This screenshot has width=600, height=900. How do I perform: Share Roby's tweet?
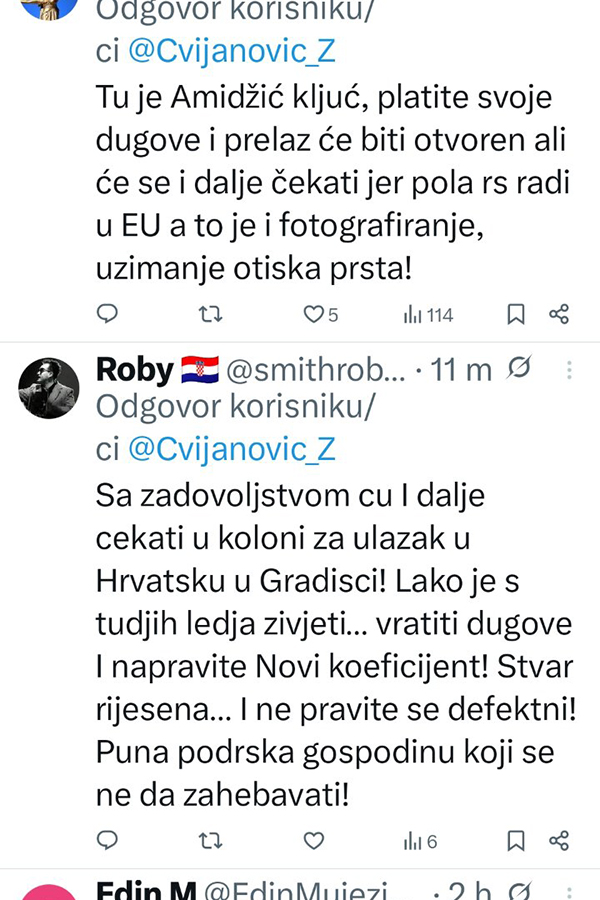[x=559, y=840]
